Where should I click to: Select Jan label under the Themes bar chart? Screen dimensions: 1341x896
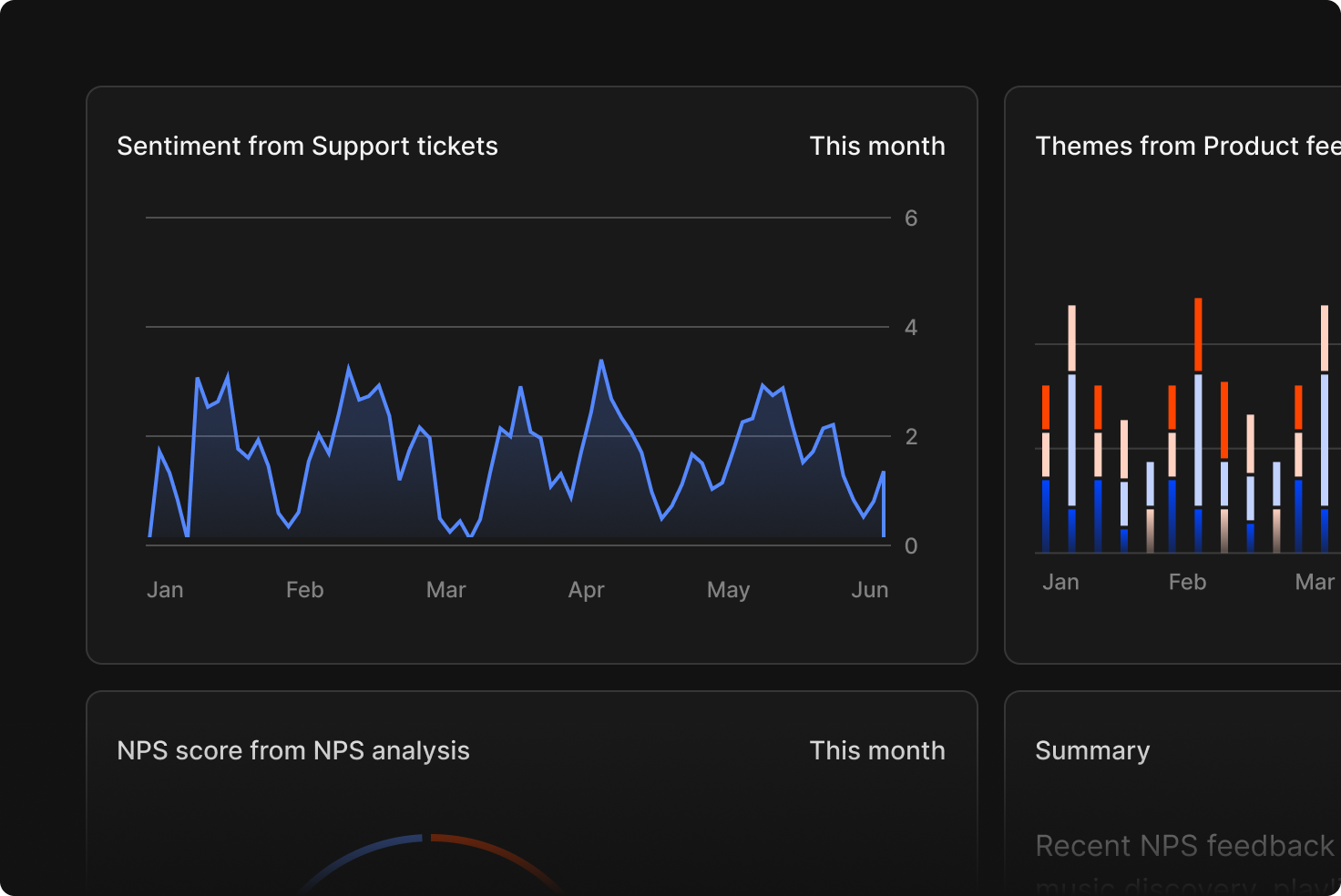click(x=1060, y=583)
